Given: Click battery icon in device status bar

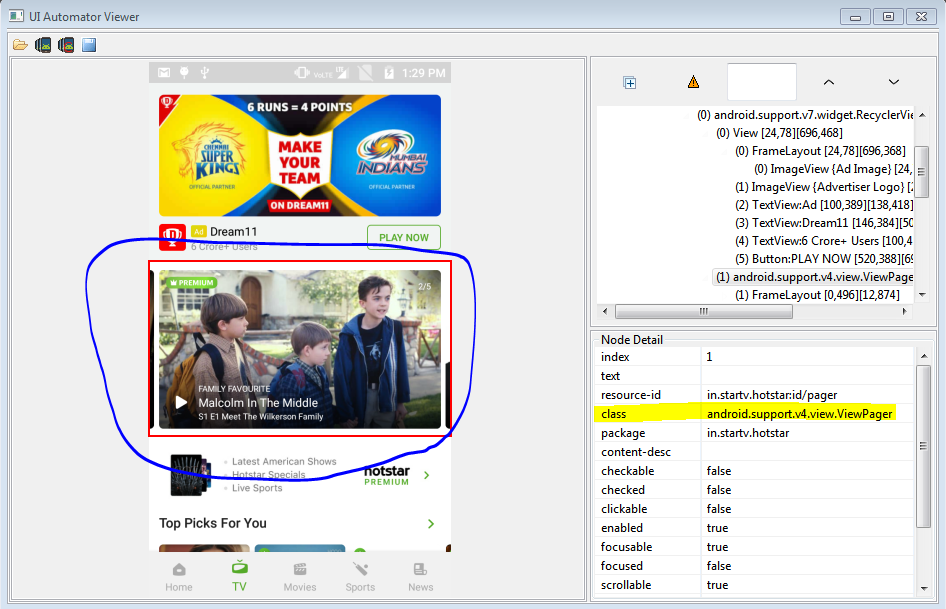Looking at the screenshot, I should click(389, 73).
